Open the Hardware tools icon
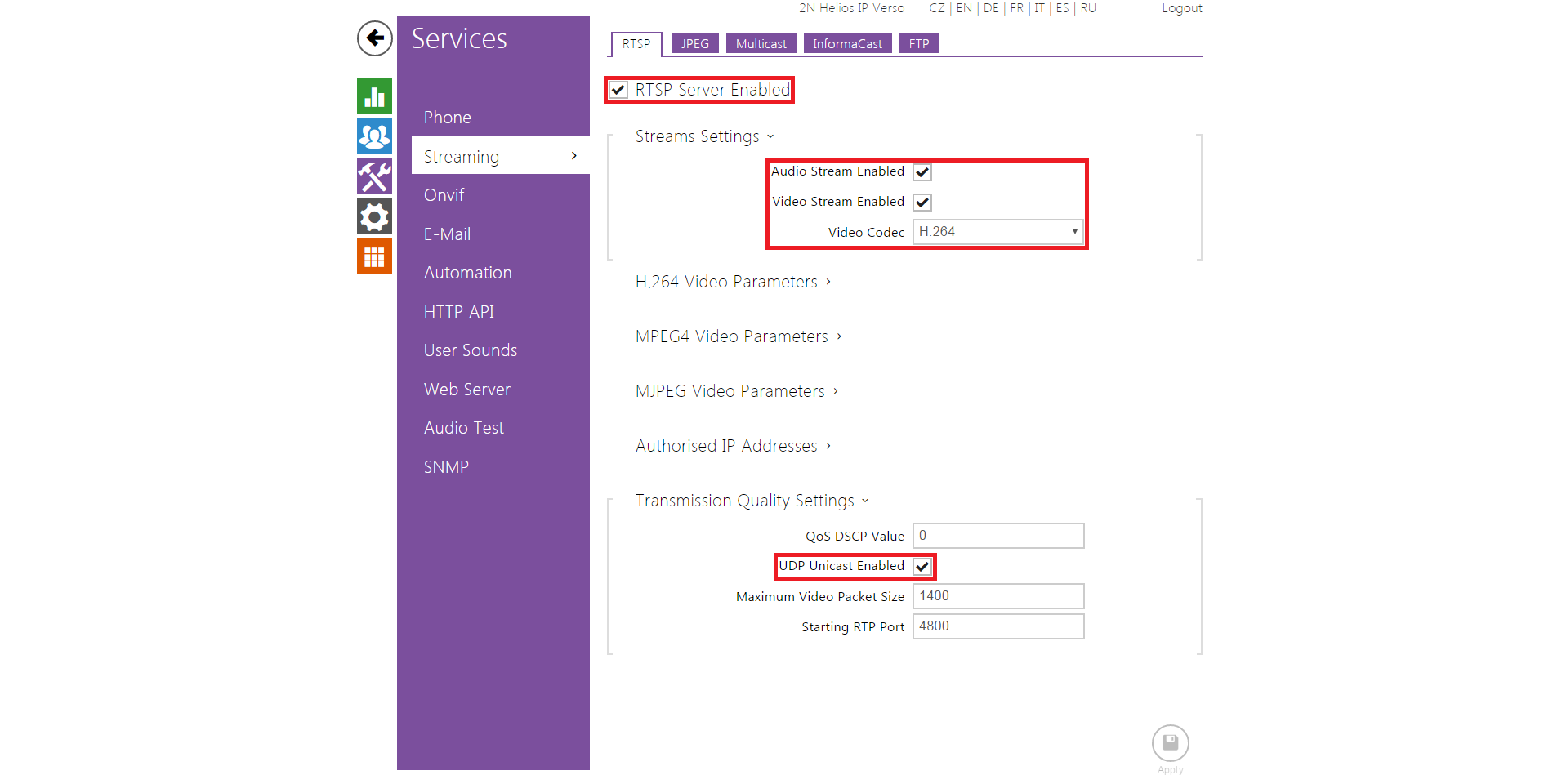The image size is (1553, 784). pos(374,176)
